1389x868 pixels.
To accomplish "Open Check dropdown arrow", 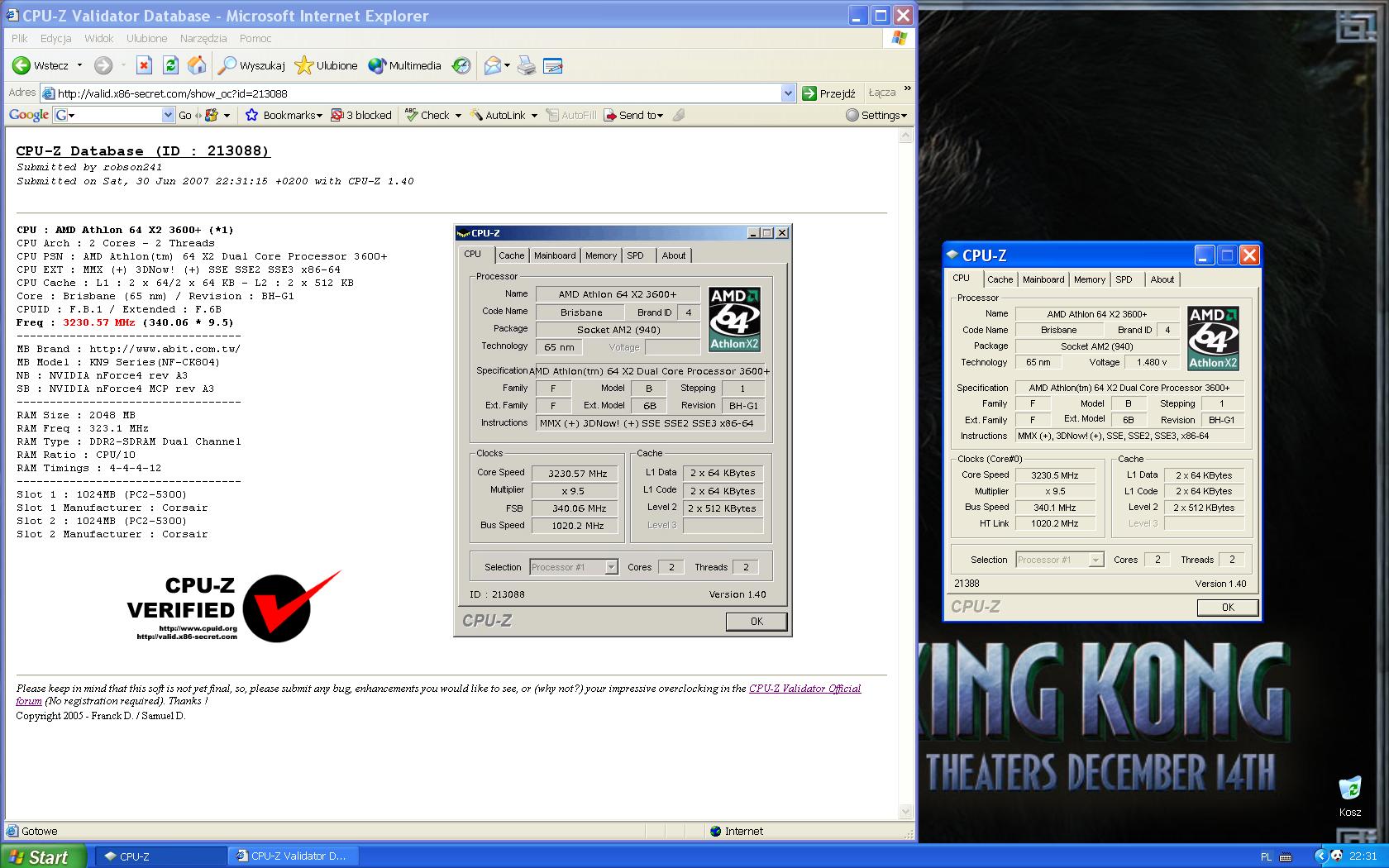I will (x=458, y=115).
